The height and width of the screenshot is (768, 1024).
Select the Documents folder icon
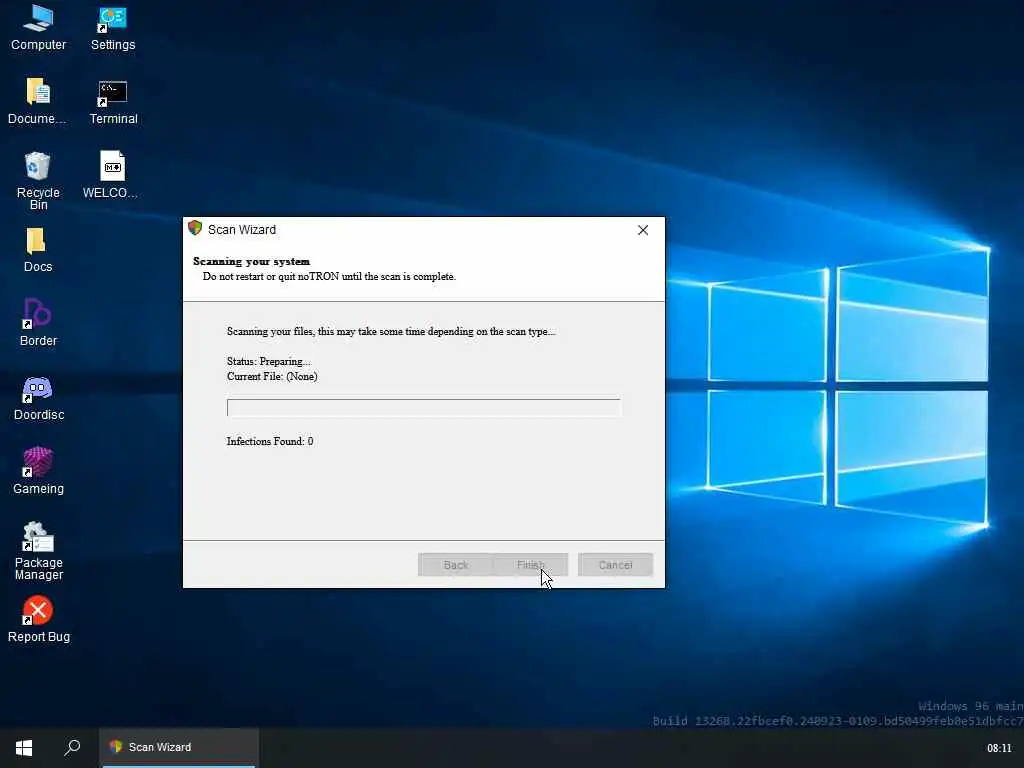38,101
